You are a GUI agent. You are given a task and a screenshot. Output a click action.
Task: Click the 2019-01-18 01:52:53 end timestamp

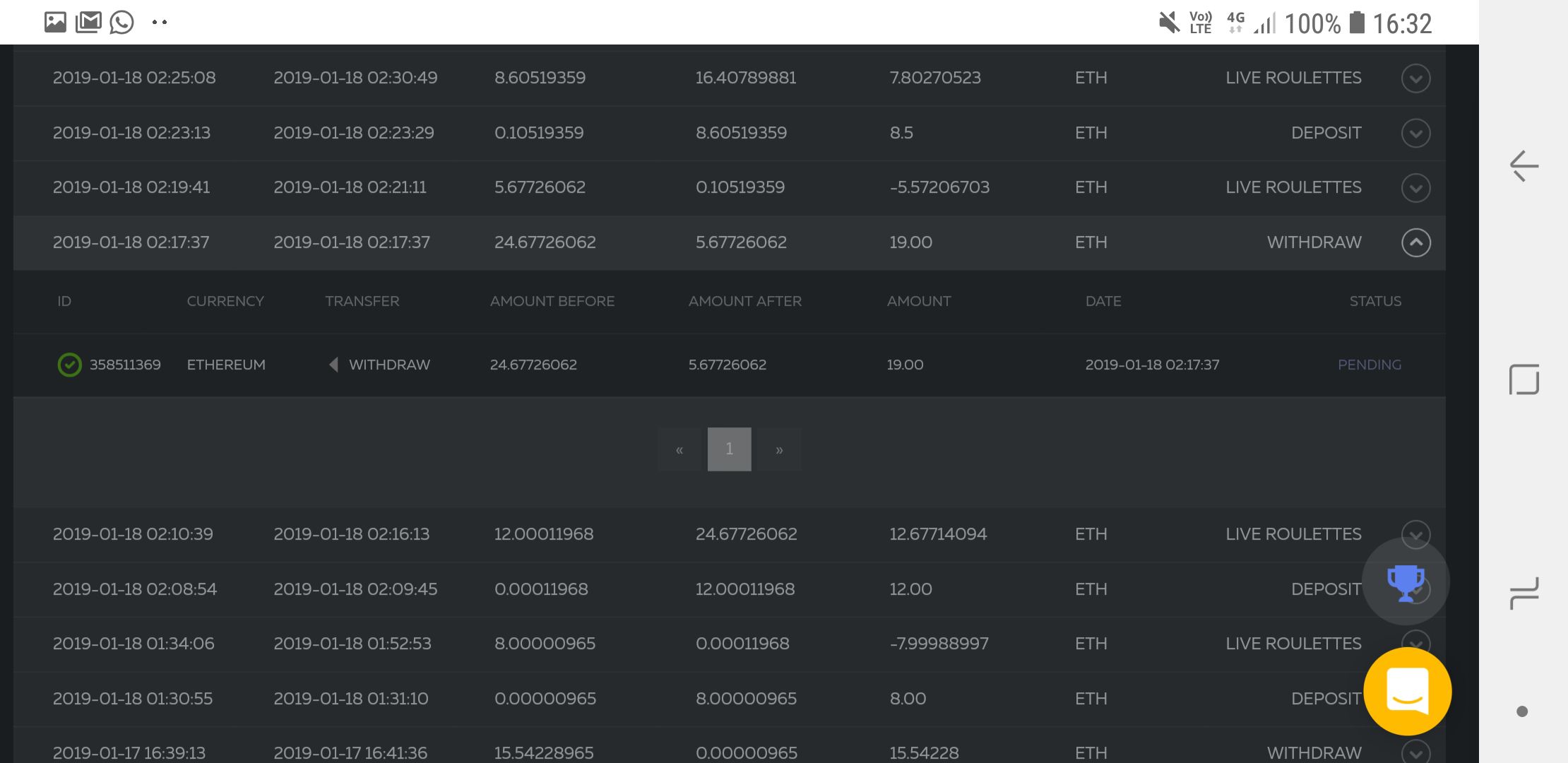[352, 644]
